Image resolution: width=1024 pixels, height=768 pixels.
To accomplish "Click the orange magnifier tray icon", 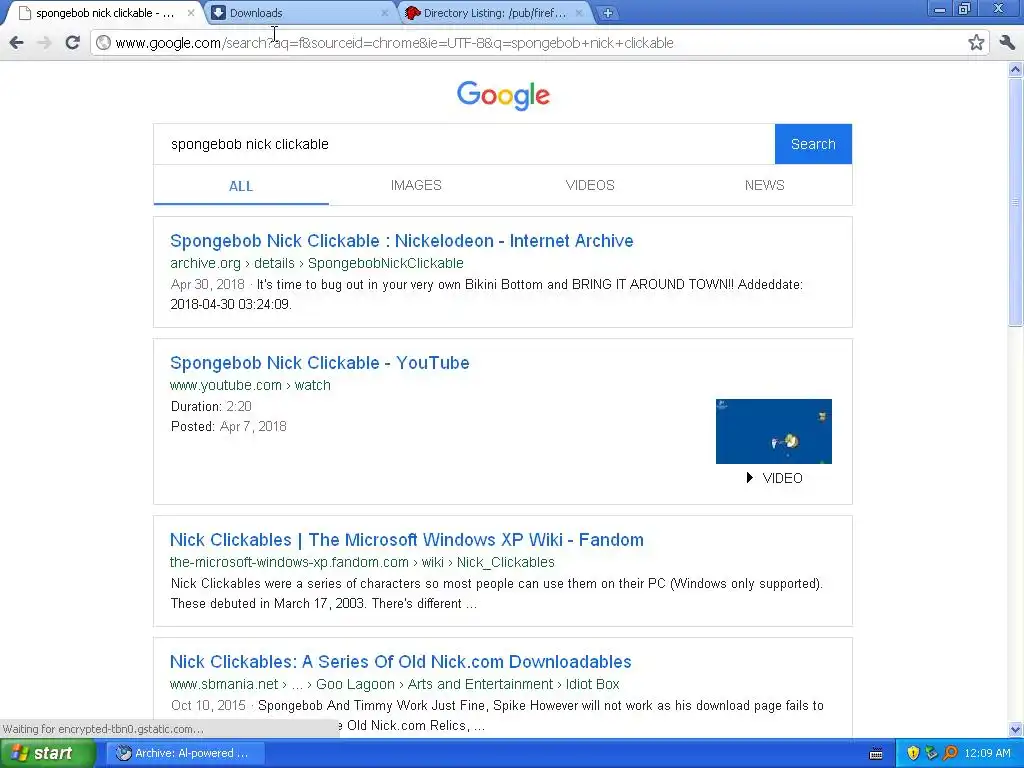I will pos(950,753).
